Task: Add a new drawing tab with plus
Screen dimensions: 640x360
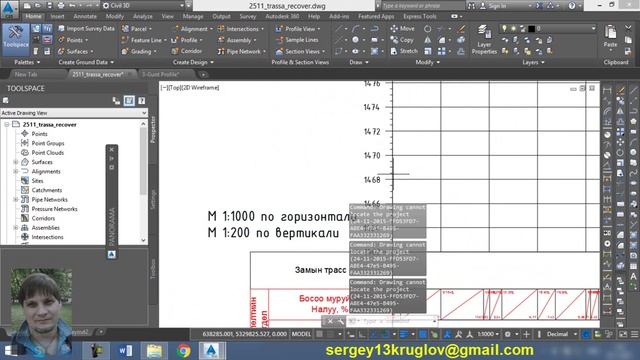Action: click(x=203, y=75)
